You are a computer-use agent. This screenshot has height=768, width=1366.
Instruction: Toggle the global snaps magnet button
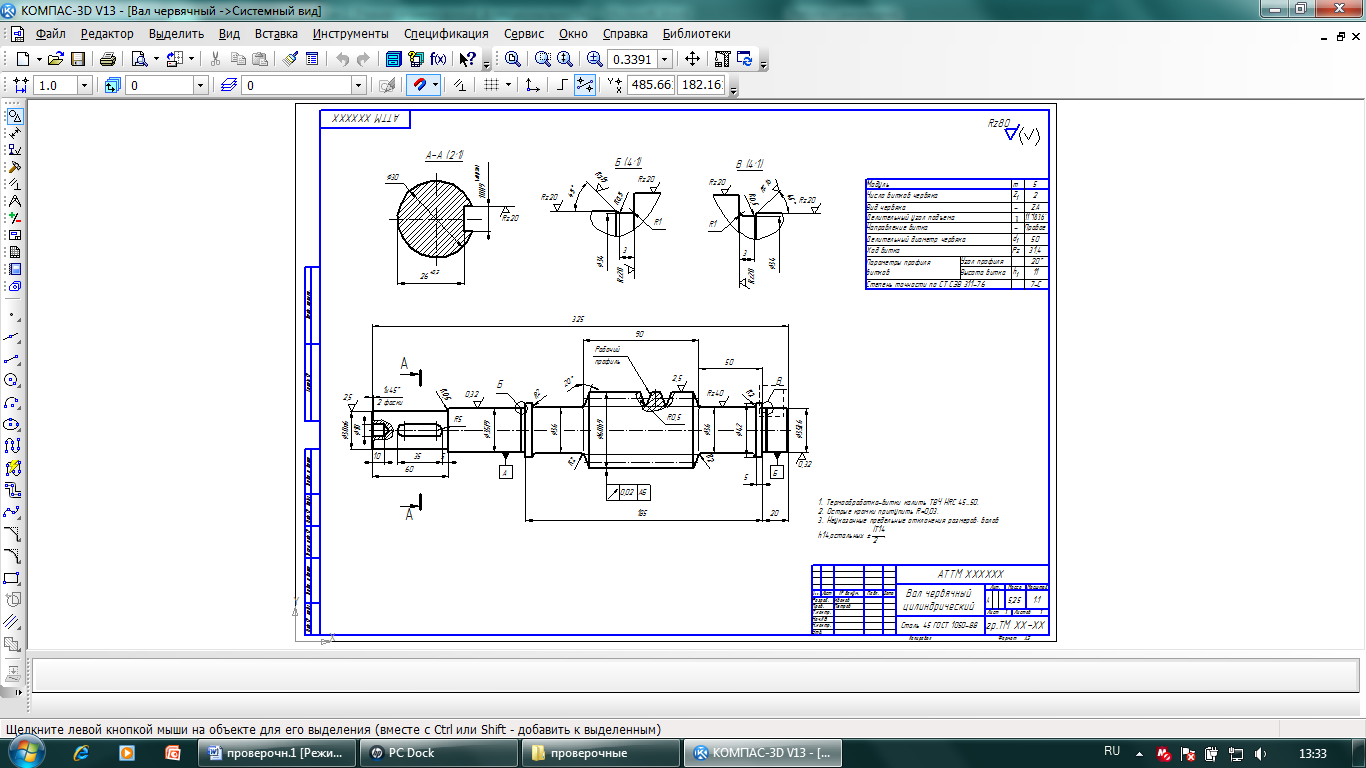[420, 85]
